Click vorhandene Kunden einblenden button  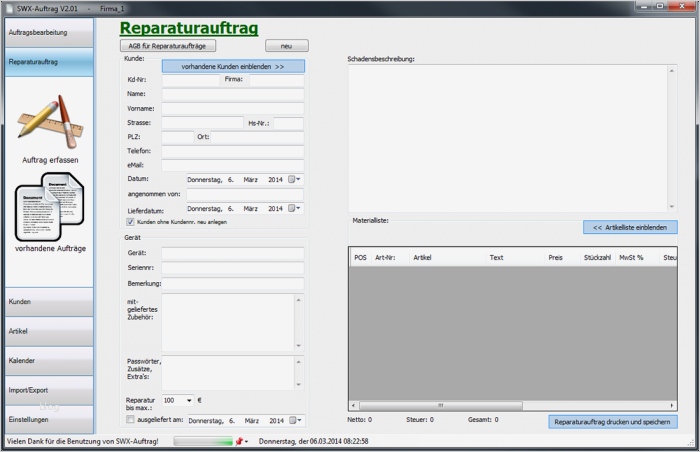click(x=233, y=67)
